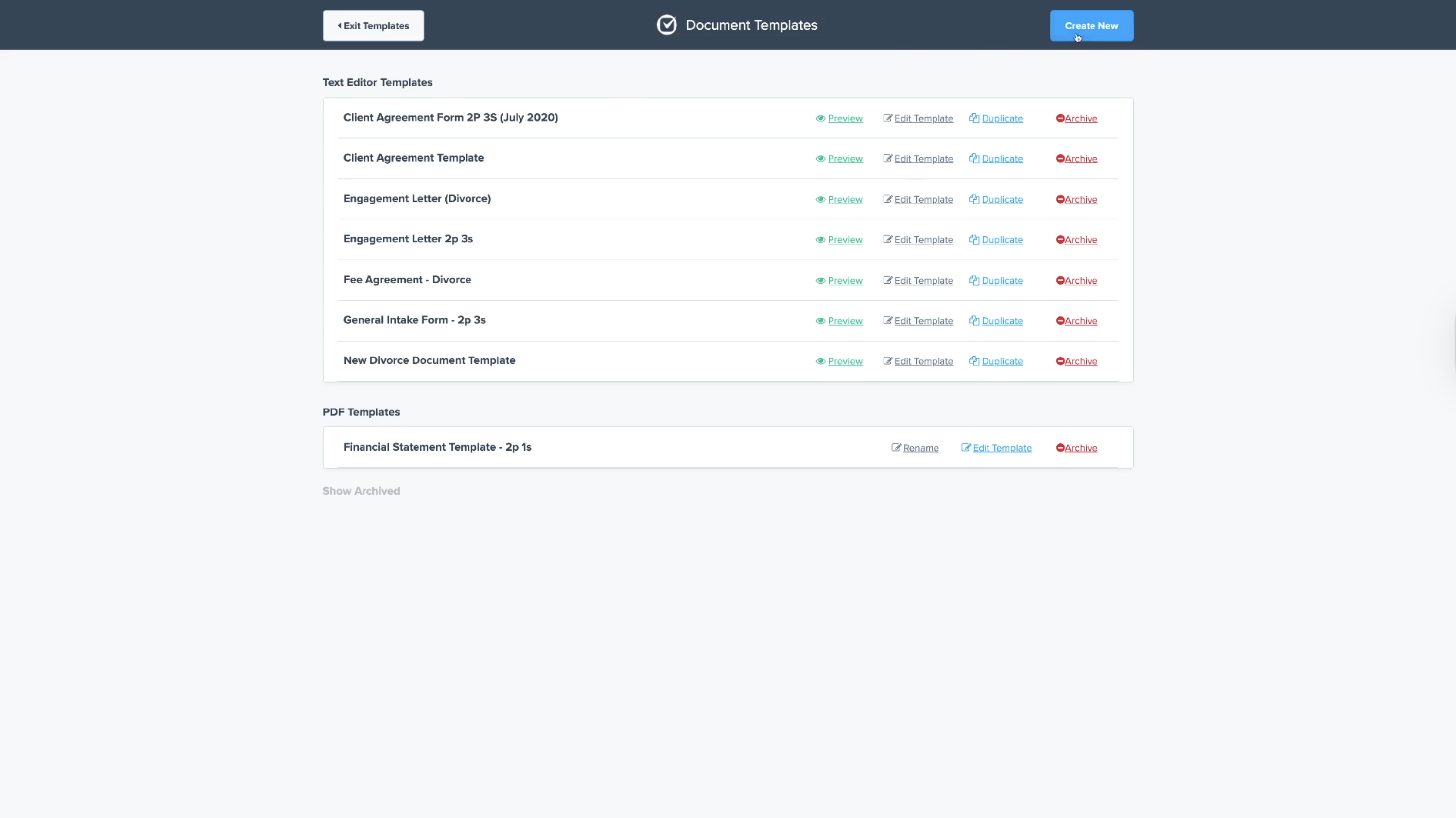Archive link for New Divorce Document Template
This screenshot has width=1456, height=818.
(x=1081, y=361)
